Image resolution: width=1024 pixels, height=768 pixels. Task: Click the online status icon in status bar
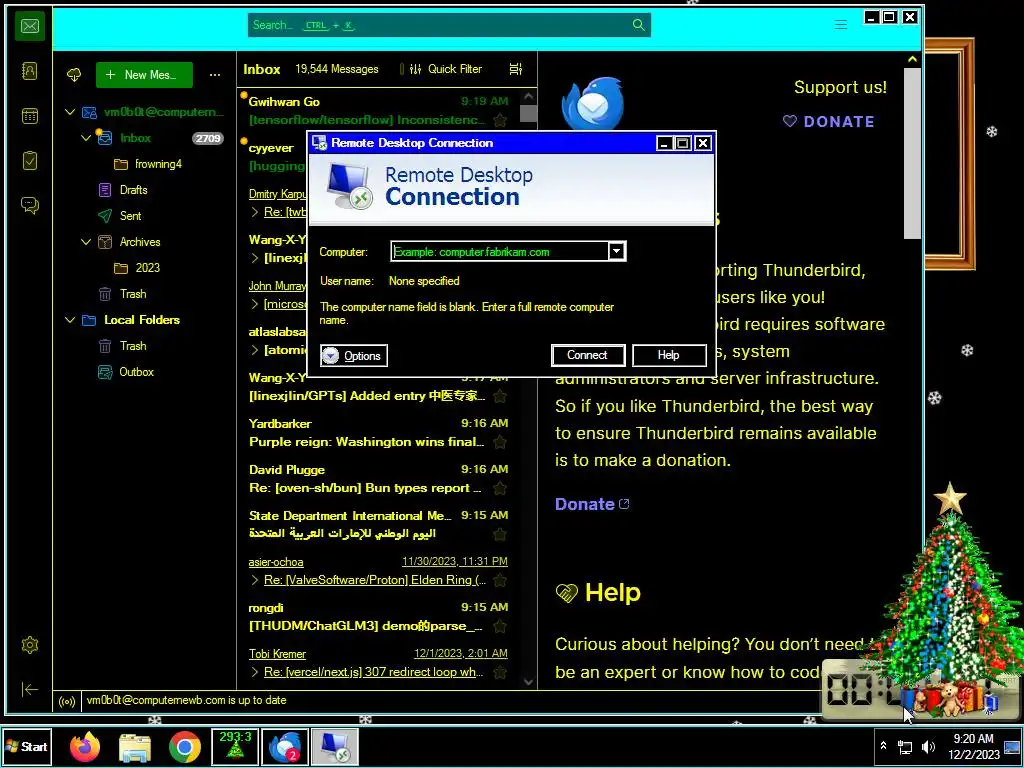coord(67,702)
